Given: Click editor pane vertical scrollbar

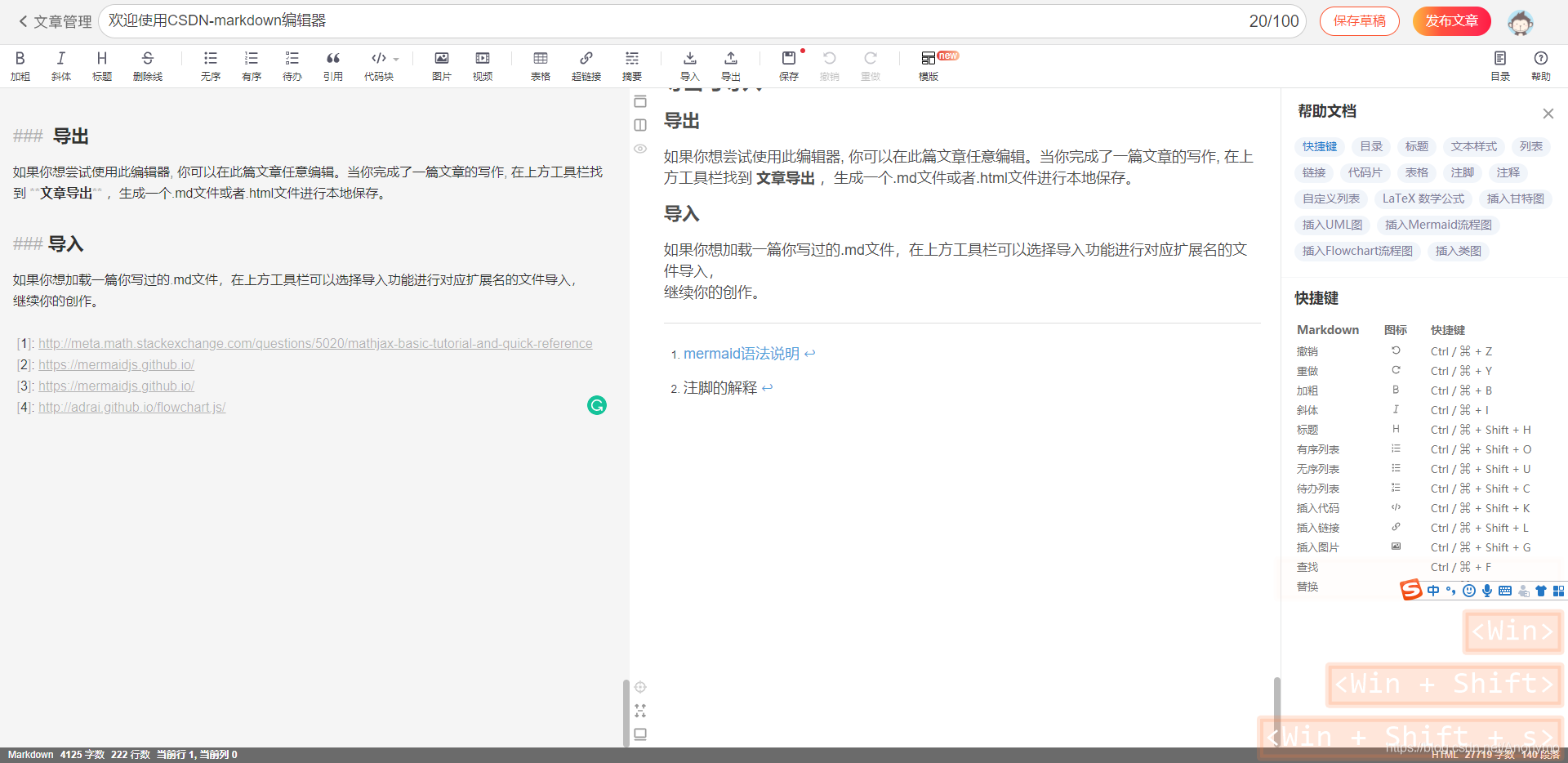Looking at the screenshot, I should (x=626, y=713).
